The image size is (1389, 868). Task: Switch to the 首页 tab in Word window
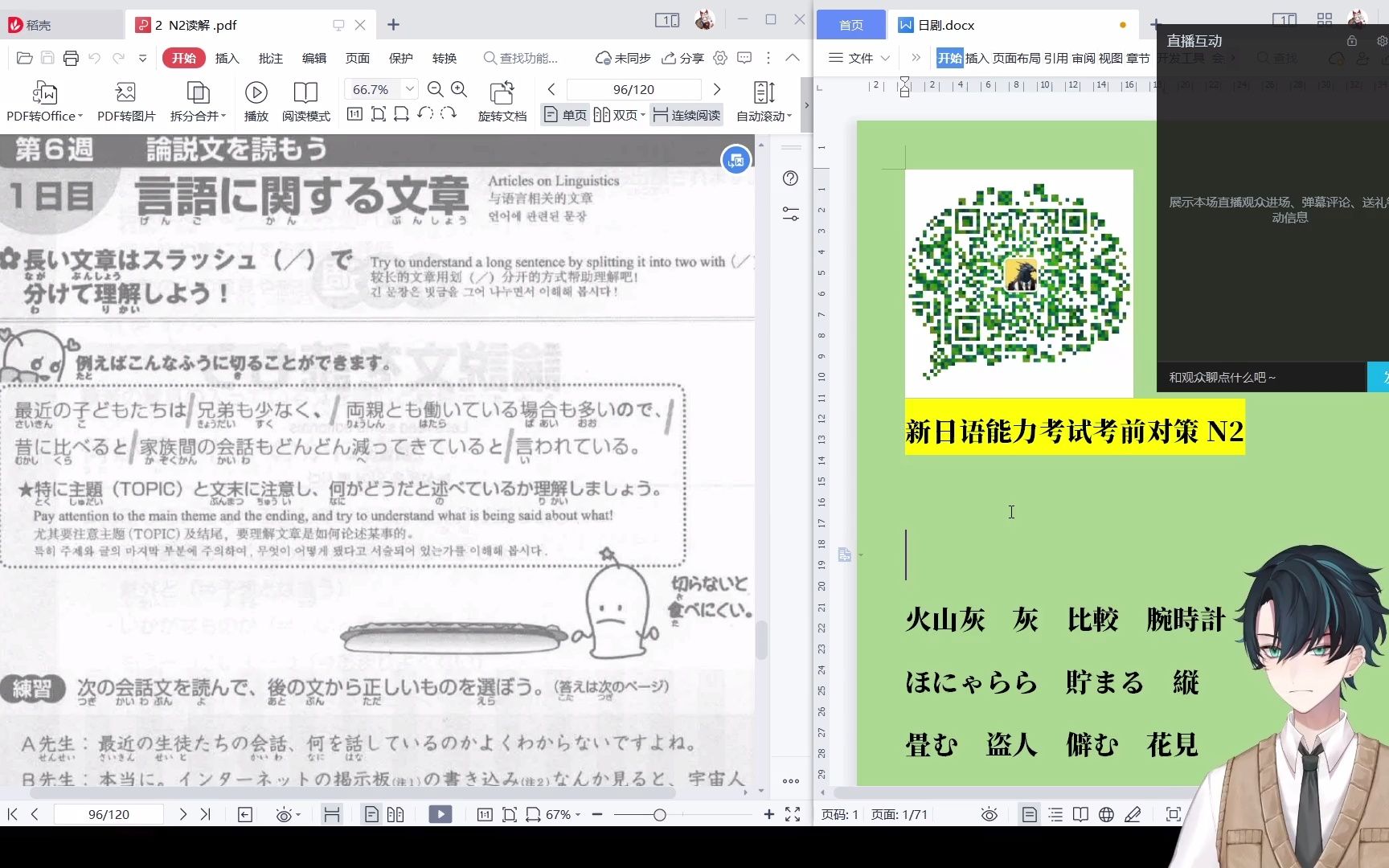(851, 25)
